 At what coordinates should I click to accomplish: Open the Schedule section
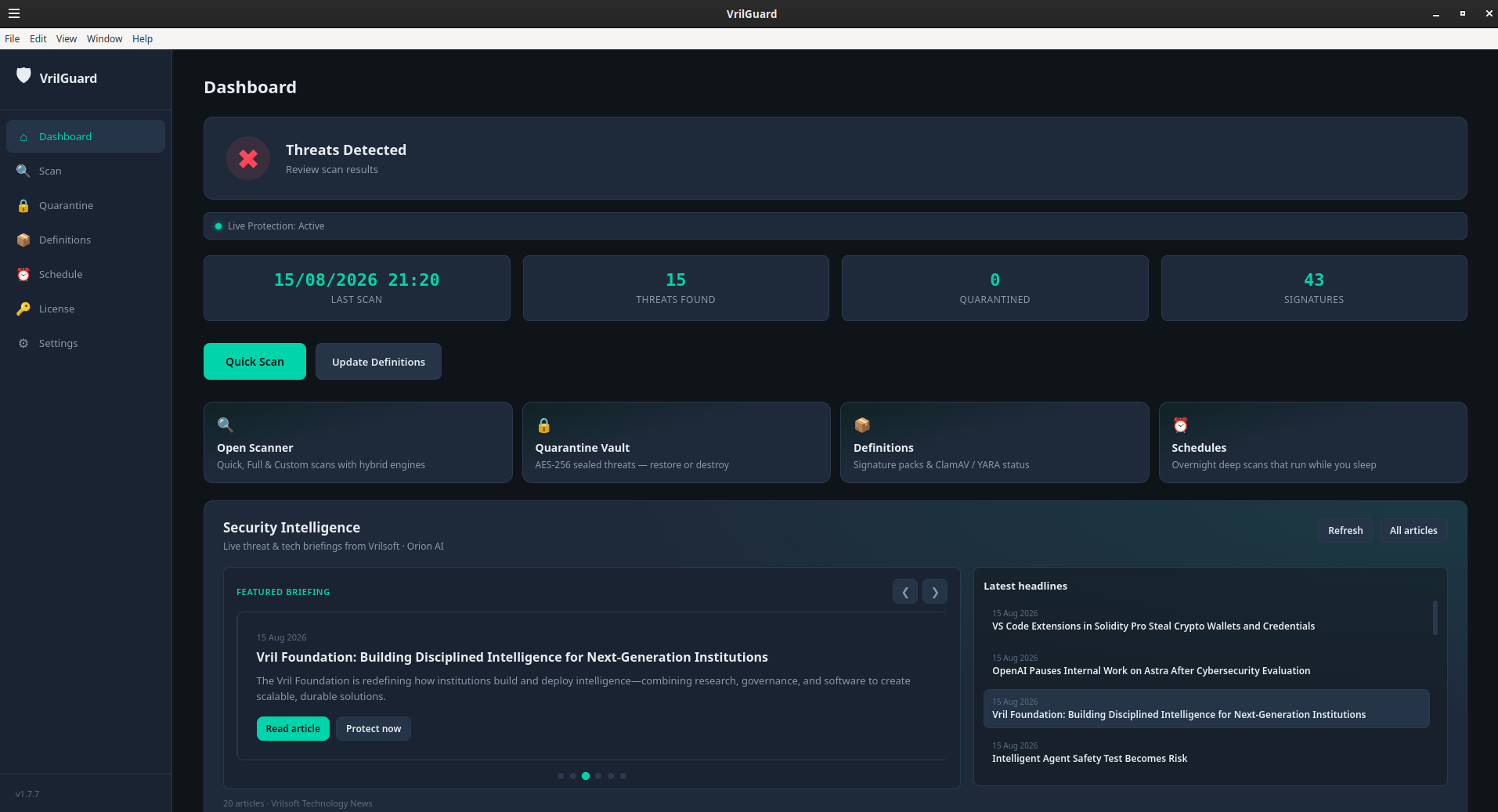click(85, 274)
